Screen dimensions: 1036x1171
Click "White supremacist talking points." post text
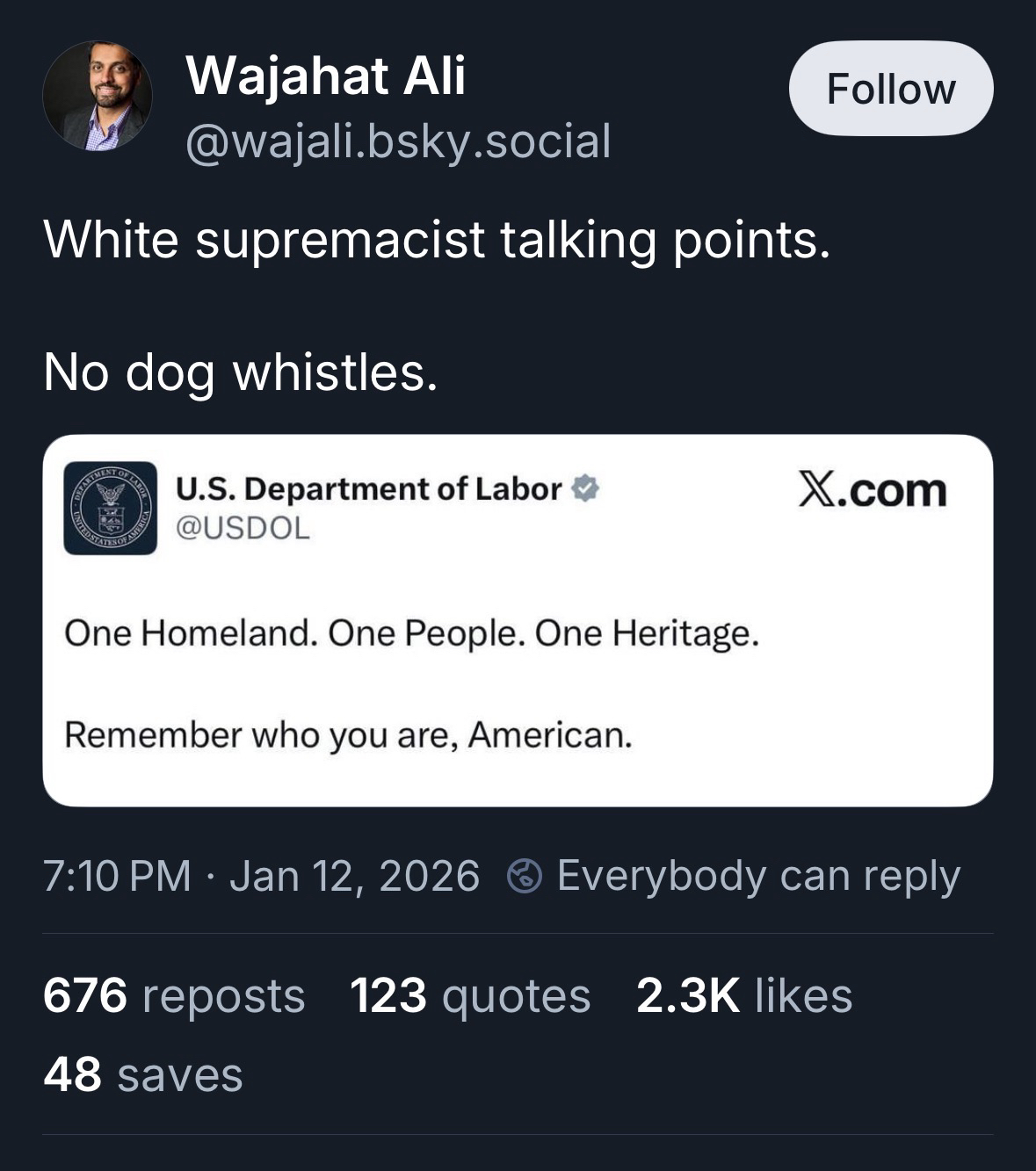[436, 239]
